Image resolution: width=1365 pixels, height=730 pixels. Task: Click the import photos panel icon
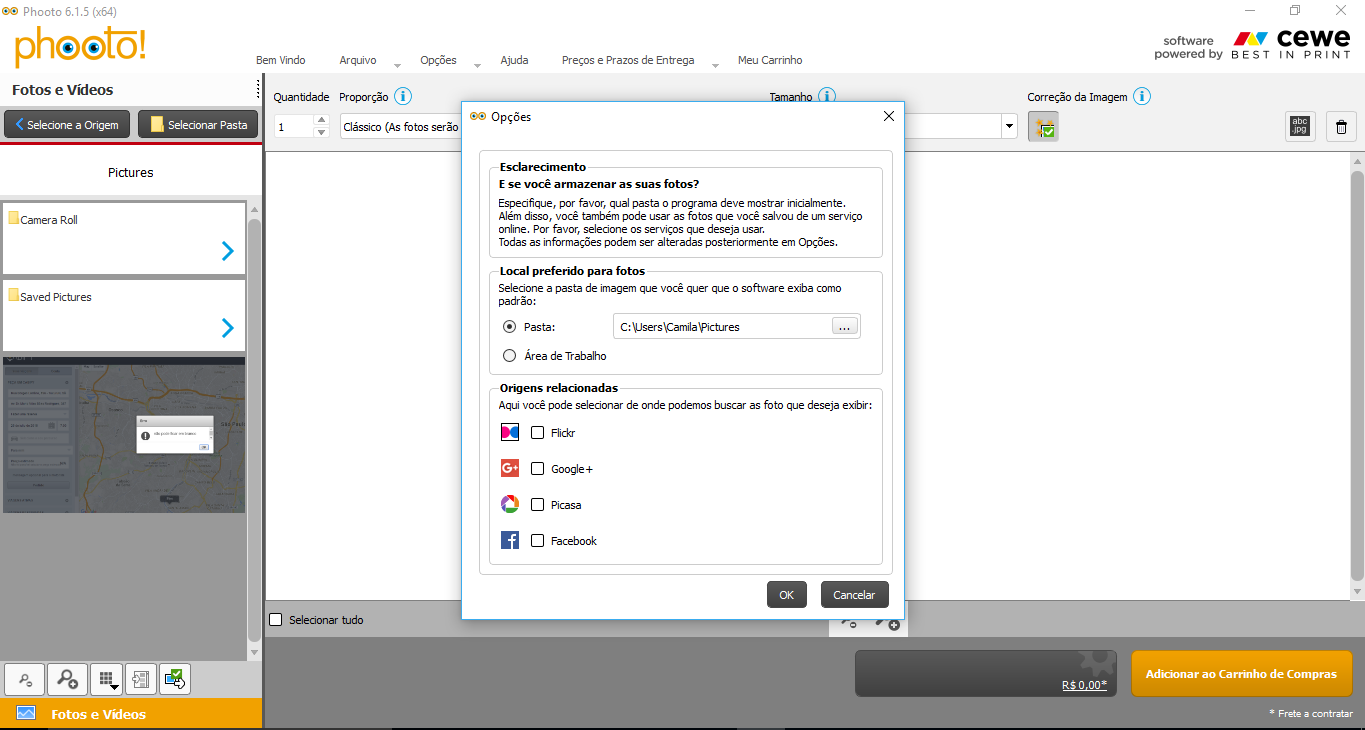pos(141,679)
